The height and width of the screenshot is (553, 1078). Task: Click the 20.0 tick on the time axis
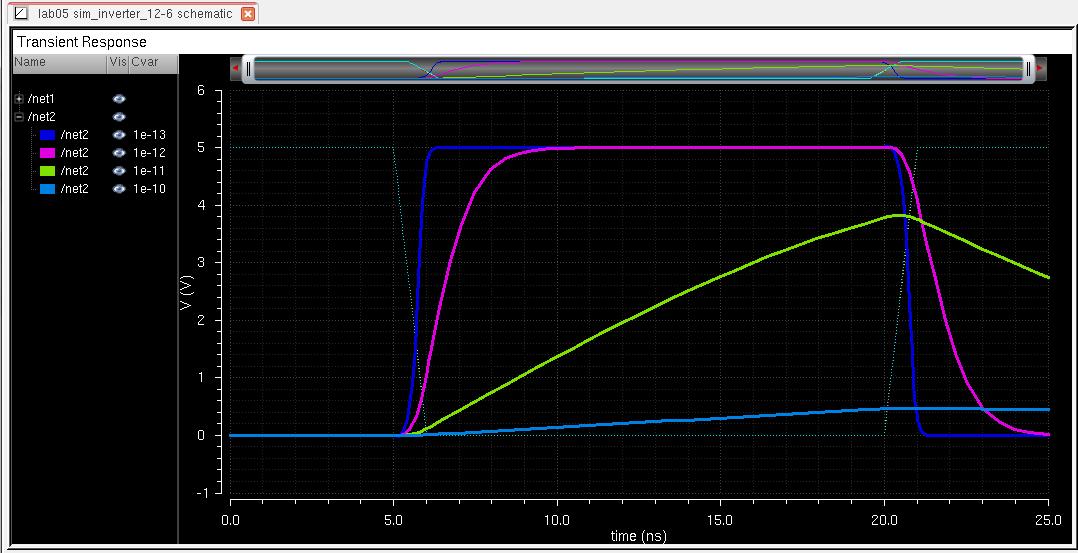click(x=884, y=520)
